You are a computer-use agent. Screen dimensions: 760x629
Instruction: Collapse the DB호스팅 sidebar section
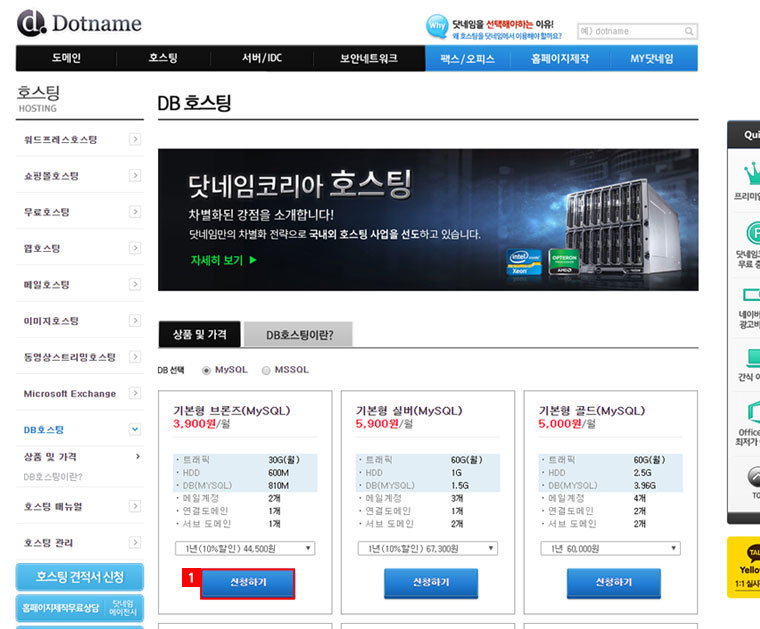(135, 430)
